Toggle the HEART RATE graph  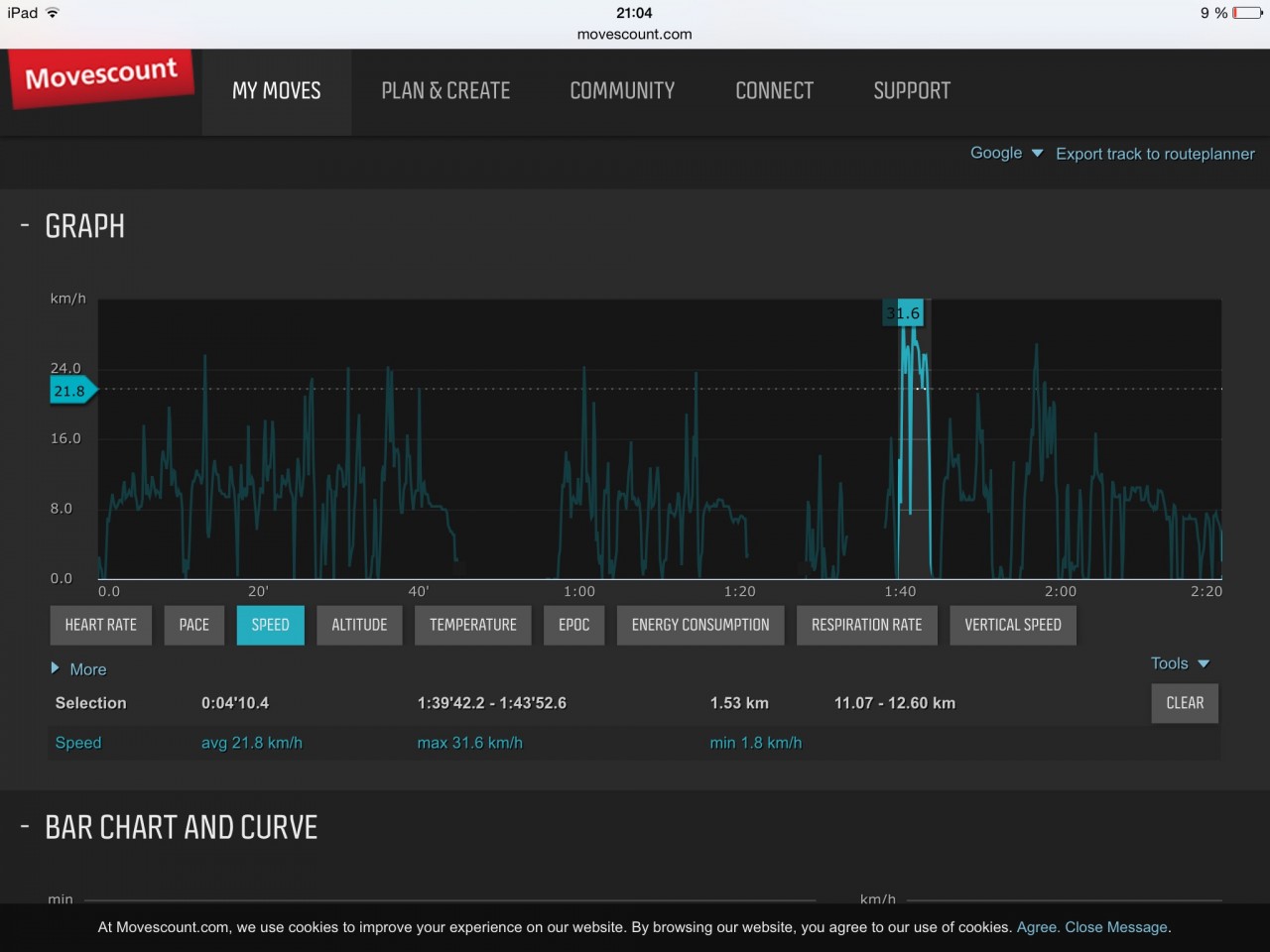101,625
